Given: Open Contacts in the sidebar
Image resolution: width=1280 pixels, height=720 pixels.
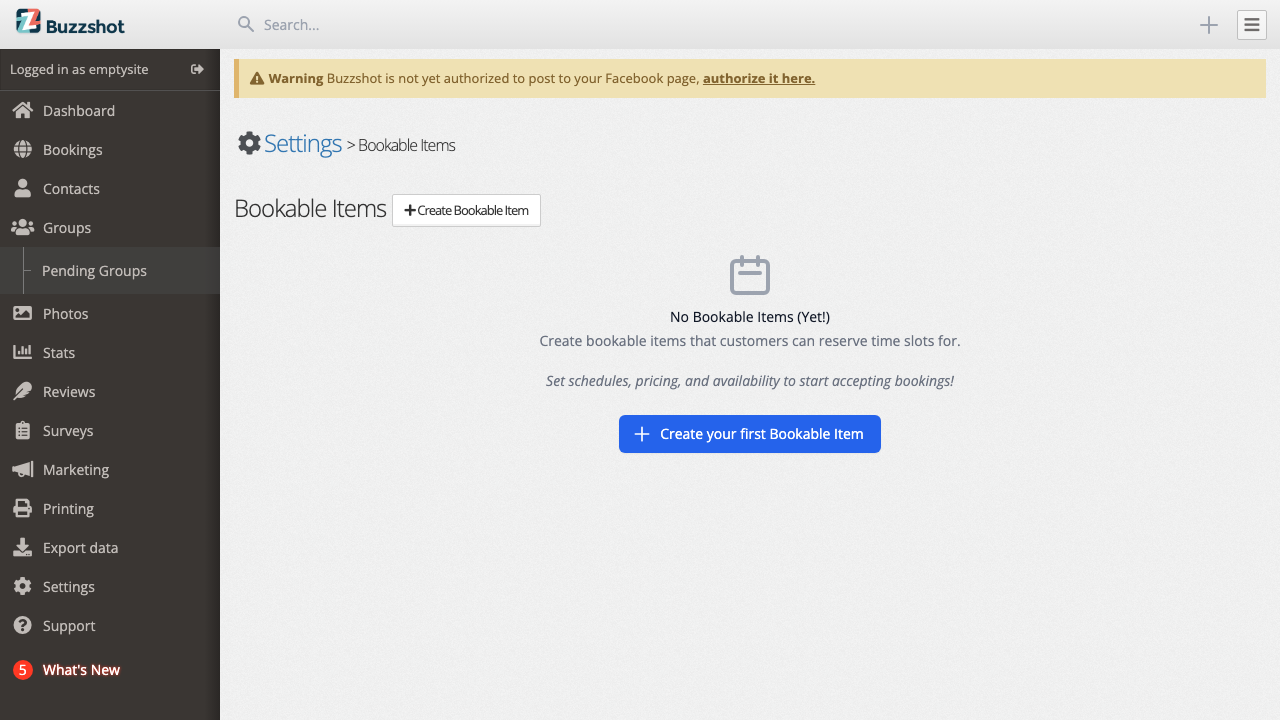Looking at the screenshot, I should tap(110, 189).
